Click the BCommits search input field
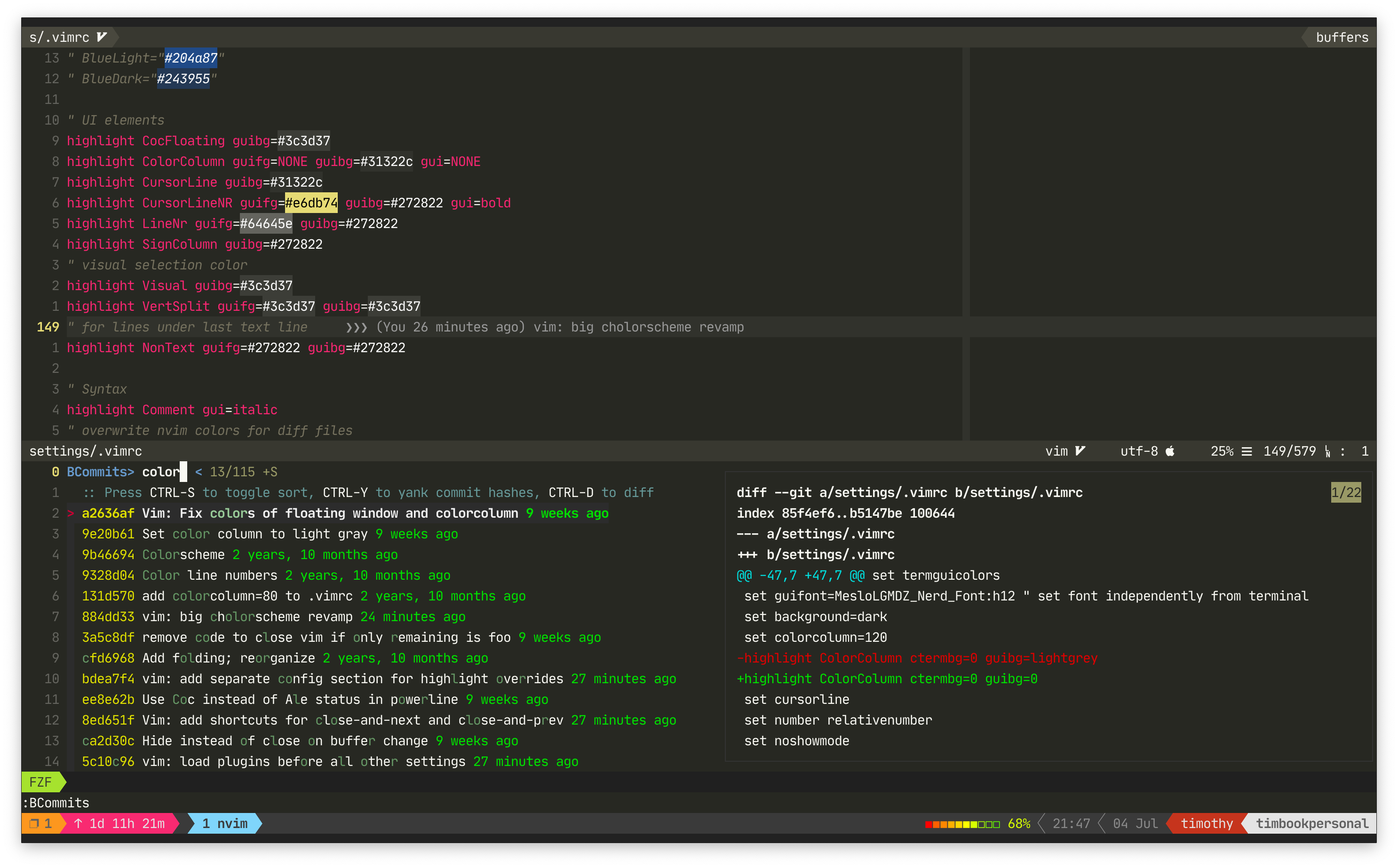1398x868 pixels. click(161, 472)
